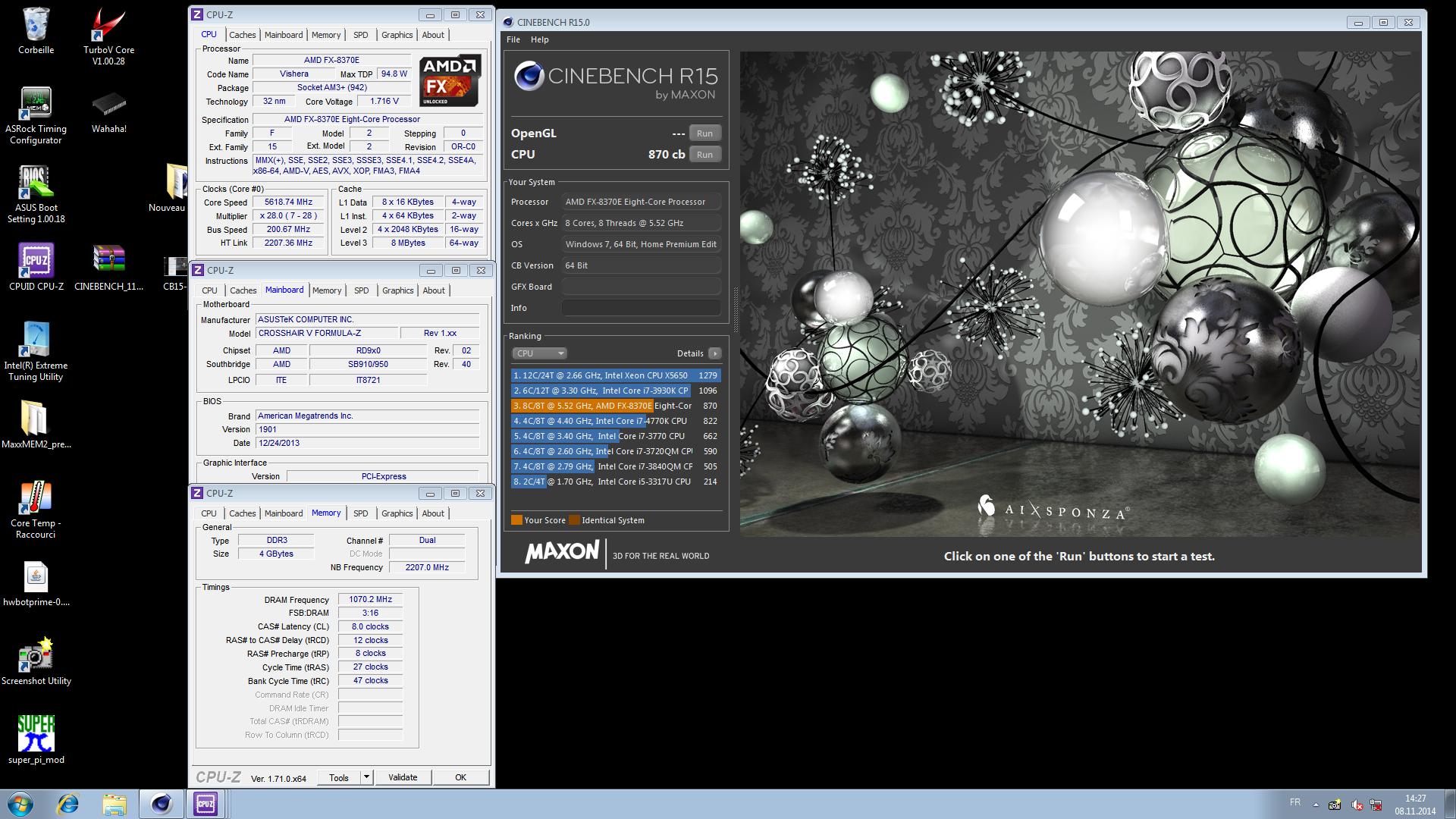Click the AMD FX logo in CPU-Z
1456x819 pixels.
click(450, 80)
